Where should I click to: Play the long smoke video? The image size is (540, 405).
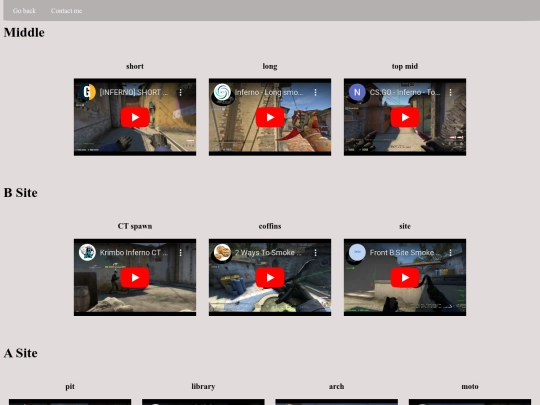[x=270, y=117]
